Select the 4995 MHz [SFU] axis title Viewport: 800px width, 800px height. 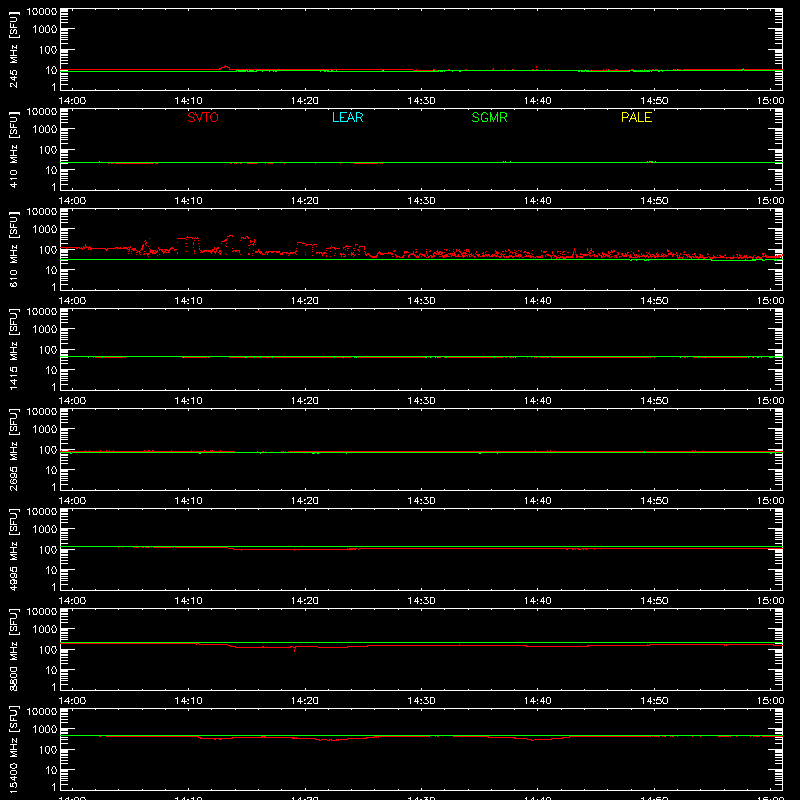point(13,549)
